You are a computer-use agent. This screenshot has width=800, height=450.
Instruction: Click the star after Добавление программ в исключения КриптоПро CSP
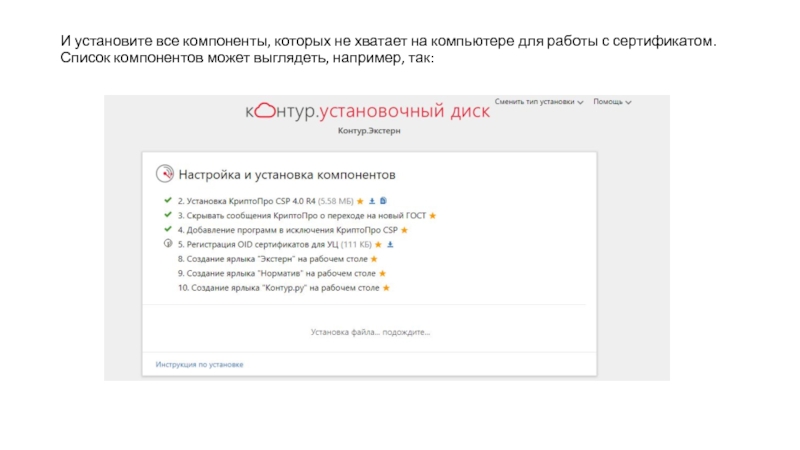pyautogui.click(x=405, y=230)
